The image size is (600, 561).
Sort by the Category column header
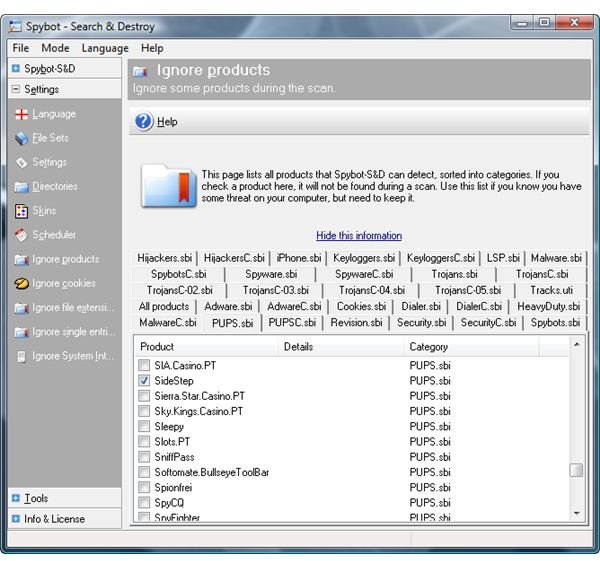coord(471,347)
